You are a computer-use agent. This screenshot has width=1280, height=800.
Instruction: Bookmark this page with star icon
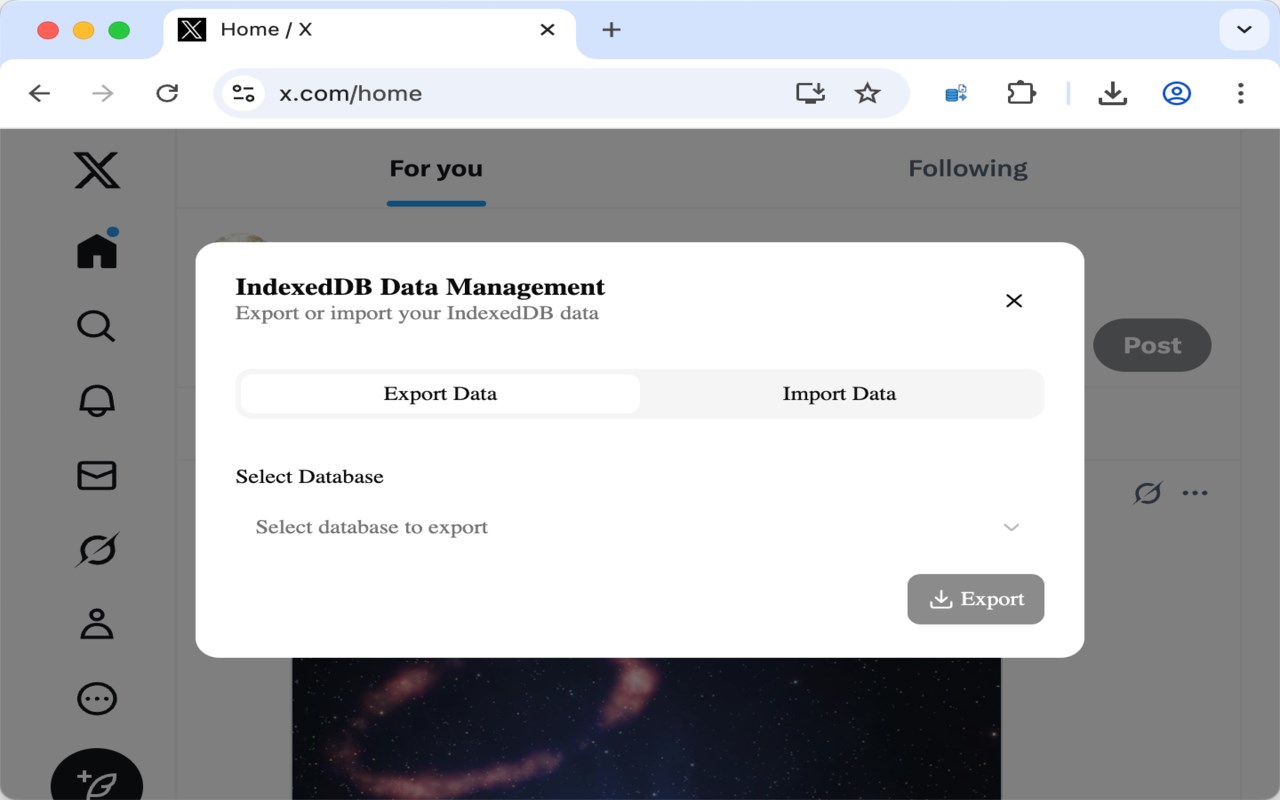[x=867, y=93]
